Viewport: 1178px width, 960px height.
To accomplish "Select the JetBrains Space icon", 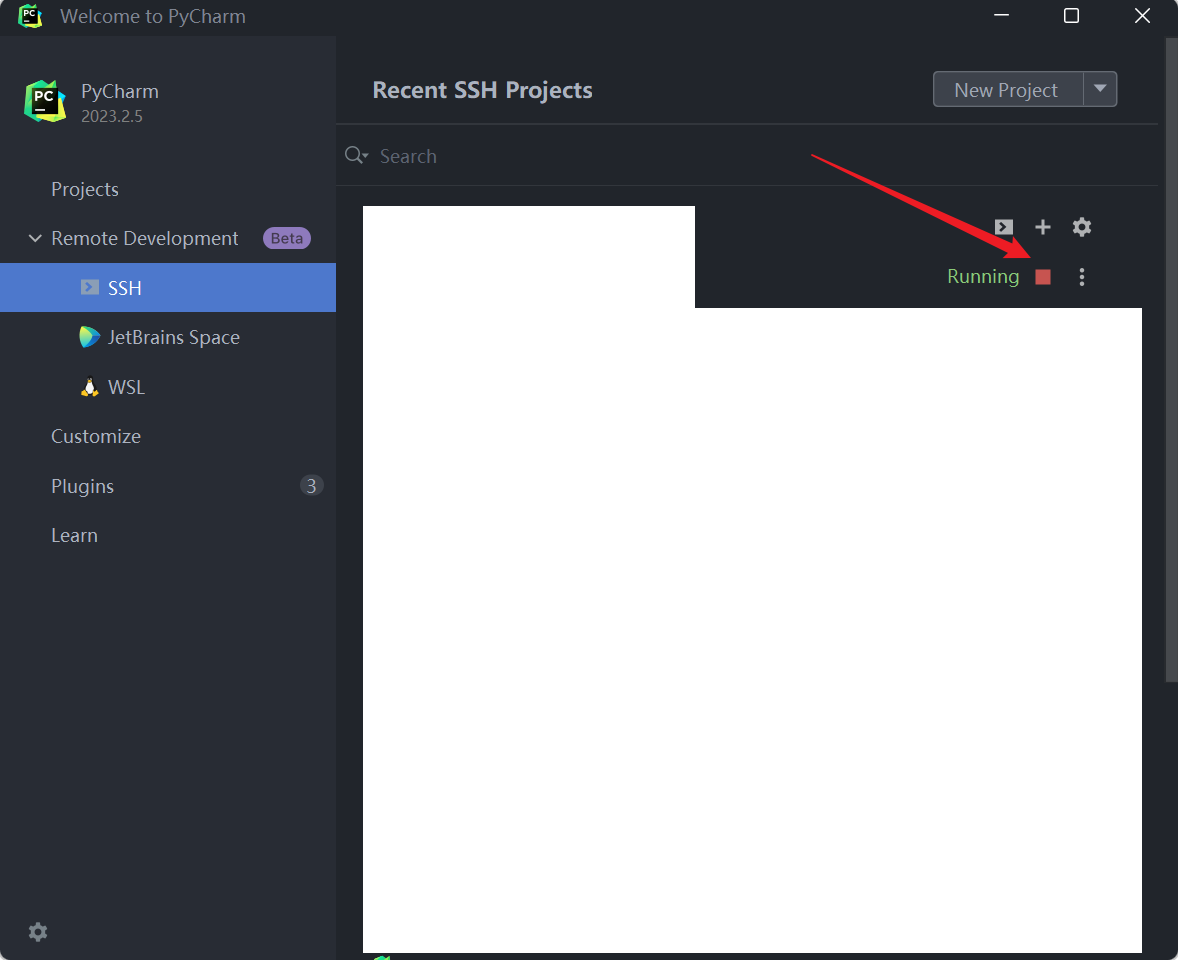I will click(x=89, y=337).
